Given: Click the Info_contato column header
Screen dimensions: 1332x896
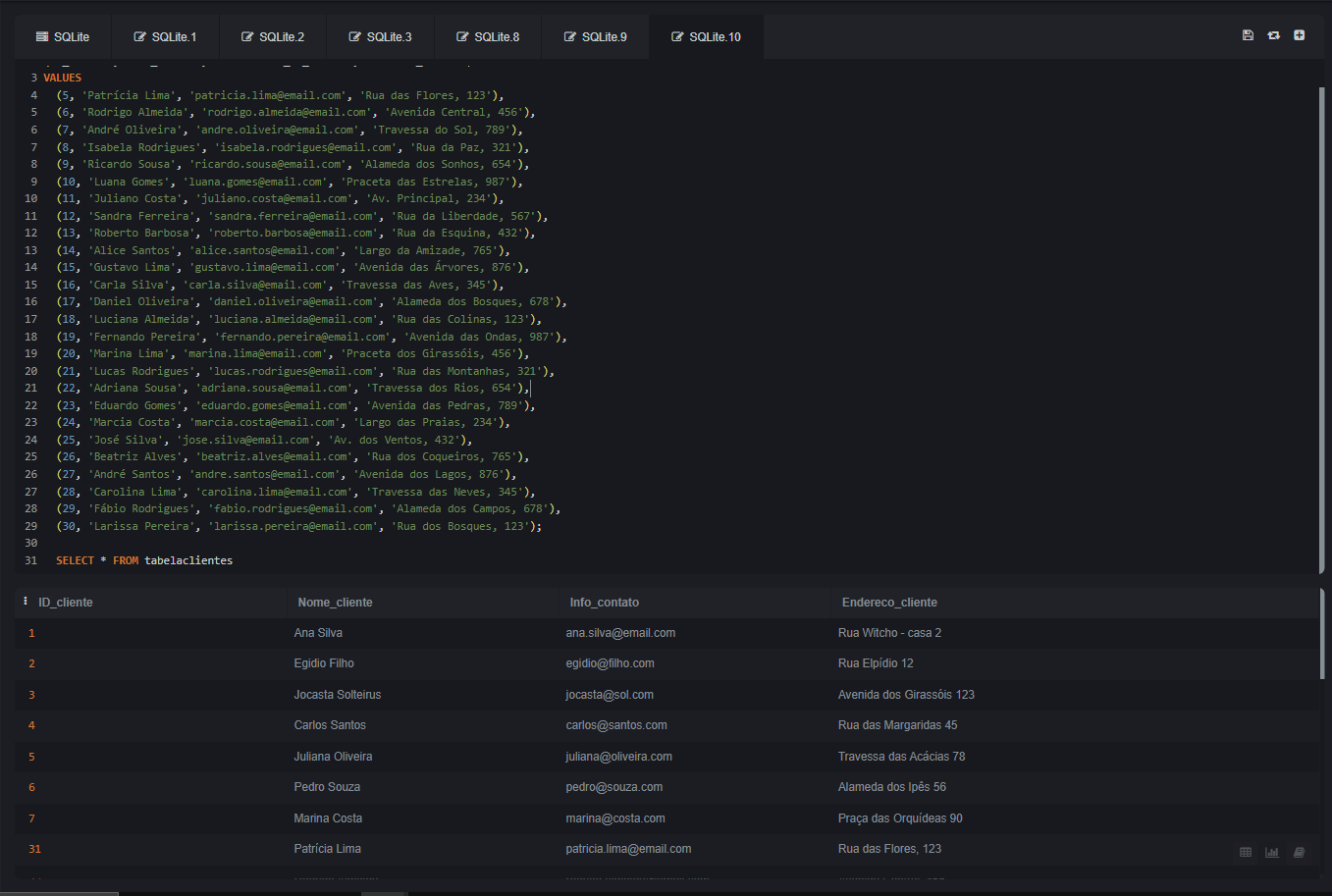Looking at the screenshot, I should pyautogui.click(x=605, y=603).
